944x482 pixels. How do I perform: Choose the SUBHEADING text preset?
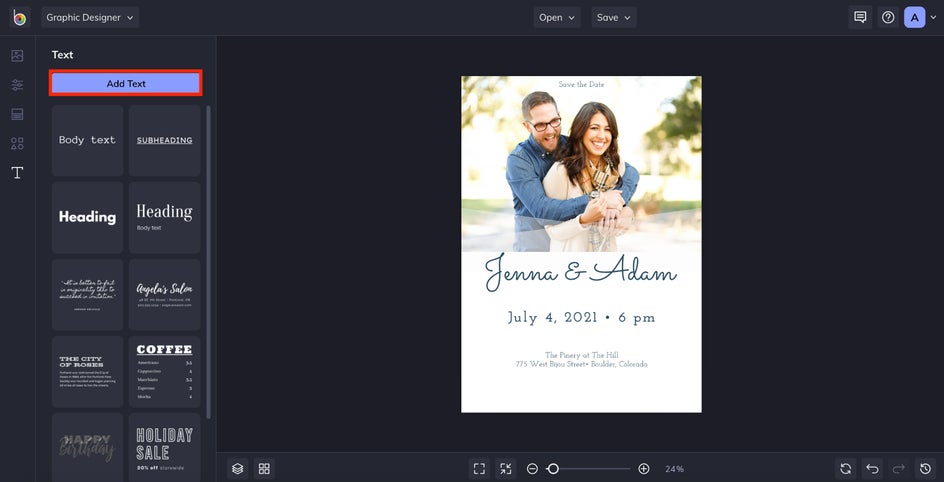click(x=164, y=140)
